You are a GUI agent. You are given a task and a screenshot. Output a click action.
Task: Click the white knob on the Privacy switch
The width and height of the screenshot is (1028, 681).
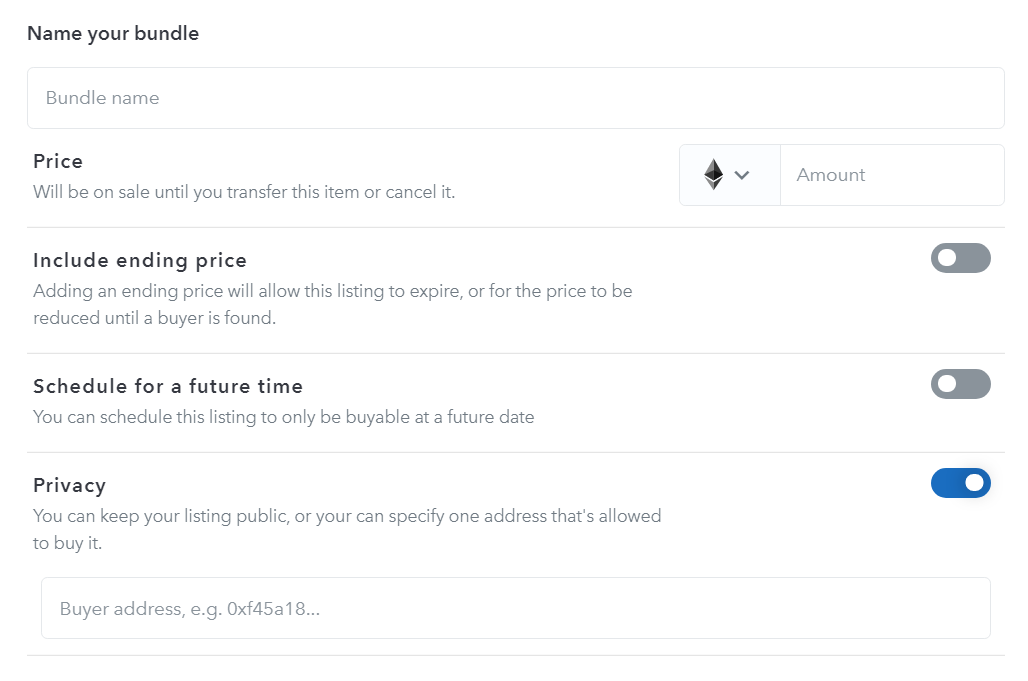click(975, 483)
